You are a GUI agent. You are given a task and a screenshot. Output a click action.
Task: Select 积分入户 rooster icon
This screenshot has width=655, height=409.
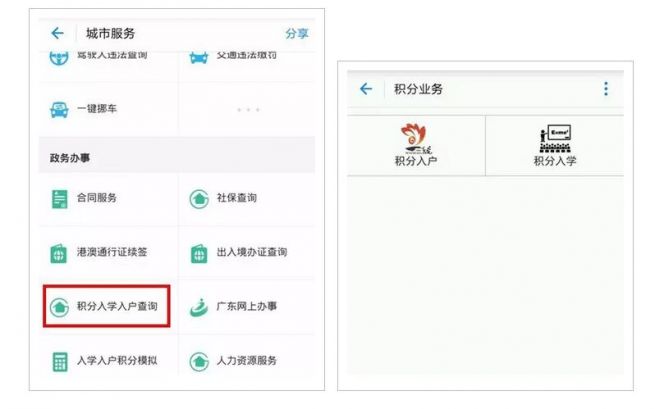click(x=416, y=138)
